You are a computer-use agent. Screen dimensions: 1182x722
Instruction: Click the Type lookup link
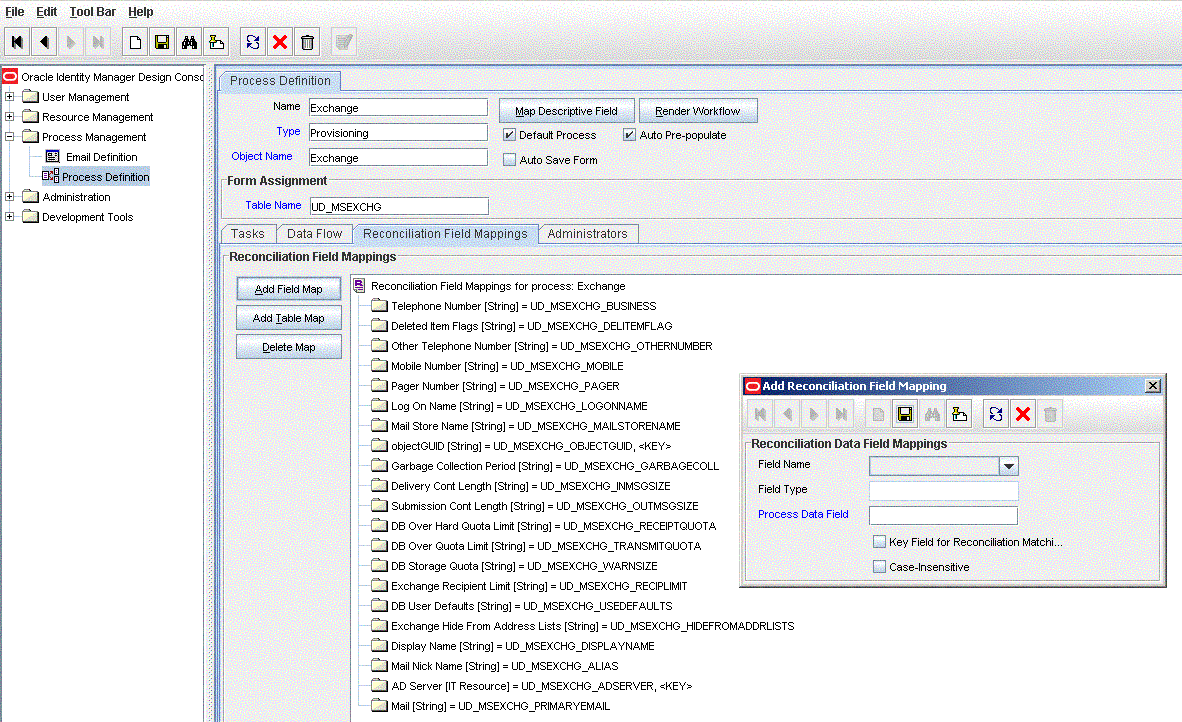pyautogui.click(x=288, y=131)
